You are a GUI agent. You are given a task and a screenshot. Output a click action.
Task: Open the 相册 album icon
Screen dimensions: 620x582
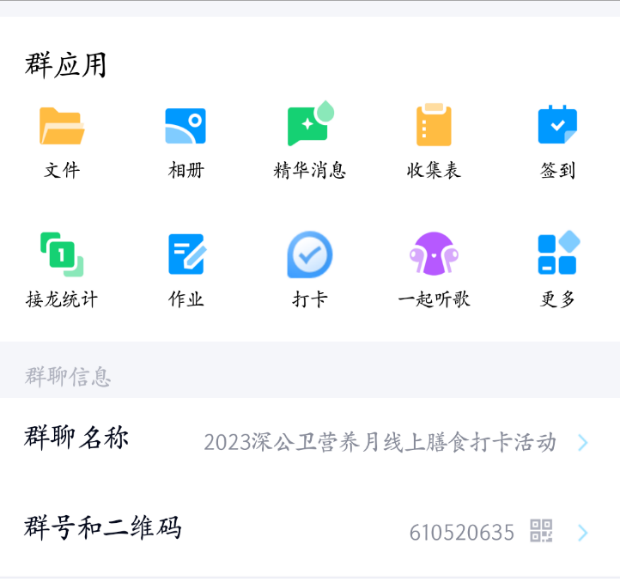[185, 126]
